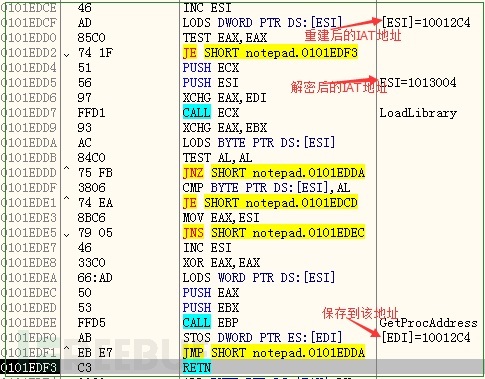Click the down jump arrow at 0101EDE5
Viewport: 485px width, 379px height.
[67, 235]
